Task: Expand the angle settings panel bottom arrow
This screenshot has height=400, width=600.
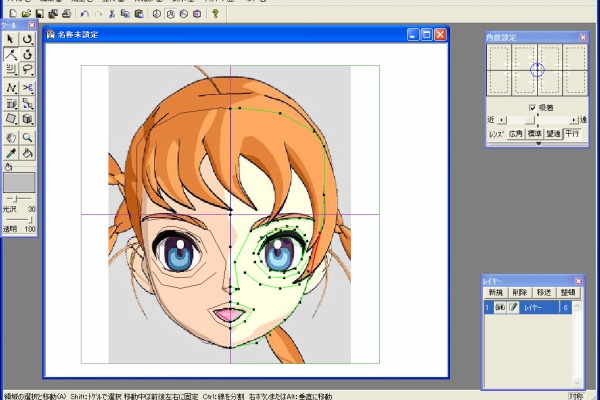Action: click(538, 143)
